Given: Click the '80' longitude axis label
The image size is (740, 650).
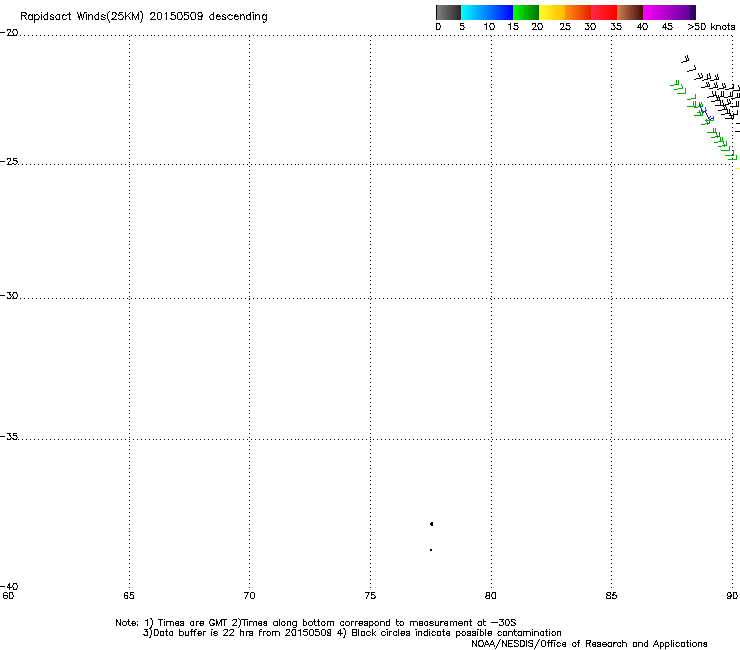Looking at the screenshot, I should pyautogui.click(x=491, y=596).
